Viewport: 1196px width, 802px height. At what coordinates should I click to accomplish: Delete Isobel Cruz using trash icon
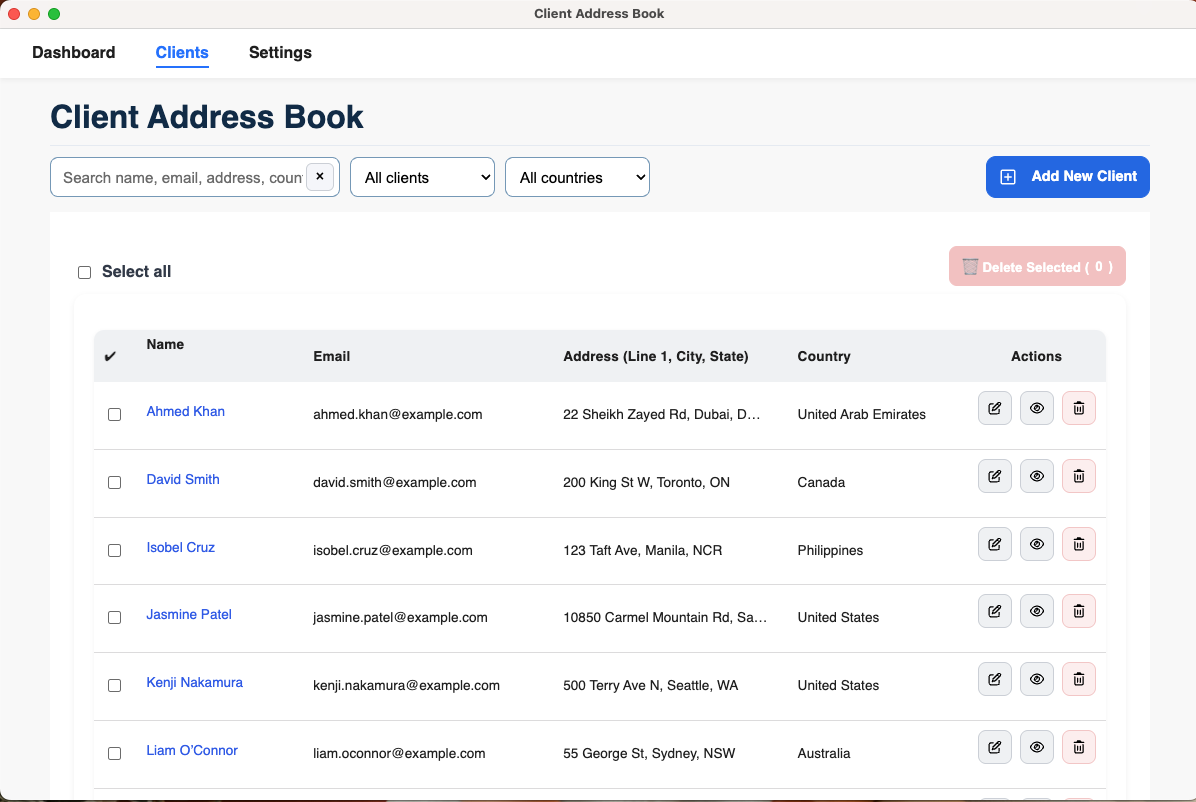pos(1078,544)
